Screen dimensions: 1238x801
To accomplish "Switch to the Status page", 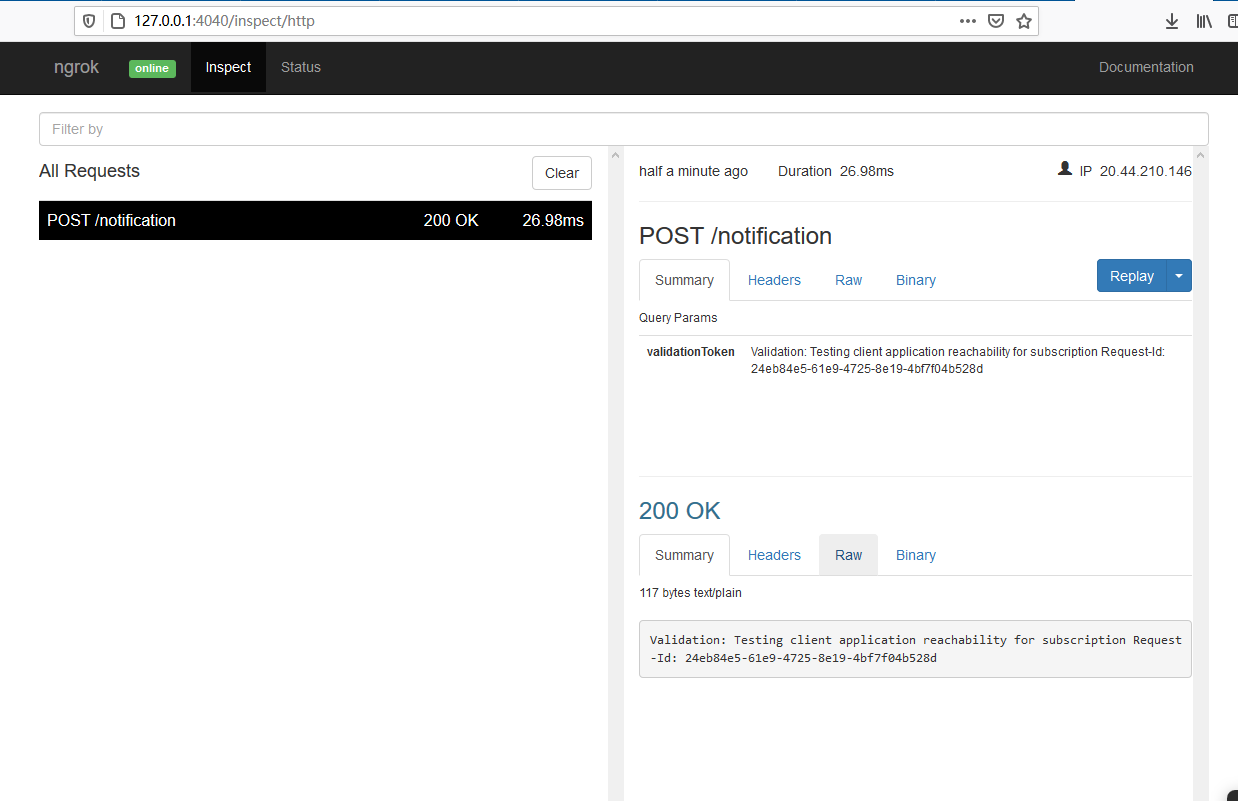I will tap(301, 68).
